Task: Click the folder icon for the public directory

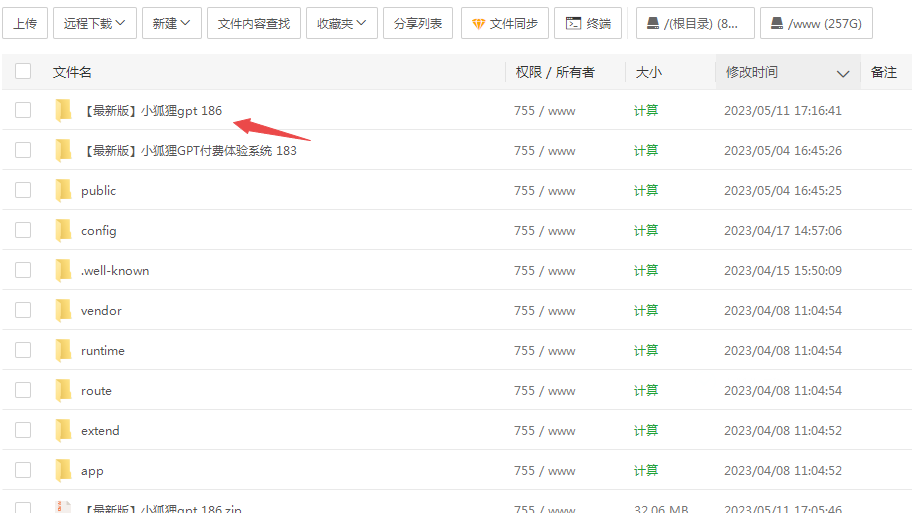Action: (64, 190)
